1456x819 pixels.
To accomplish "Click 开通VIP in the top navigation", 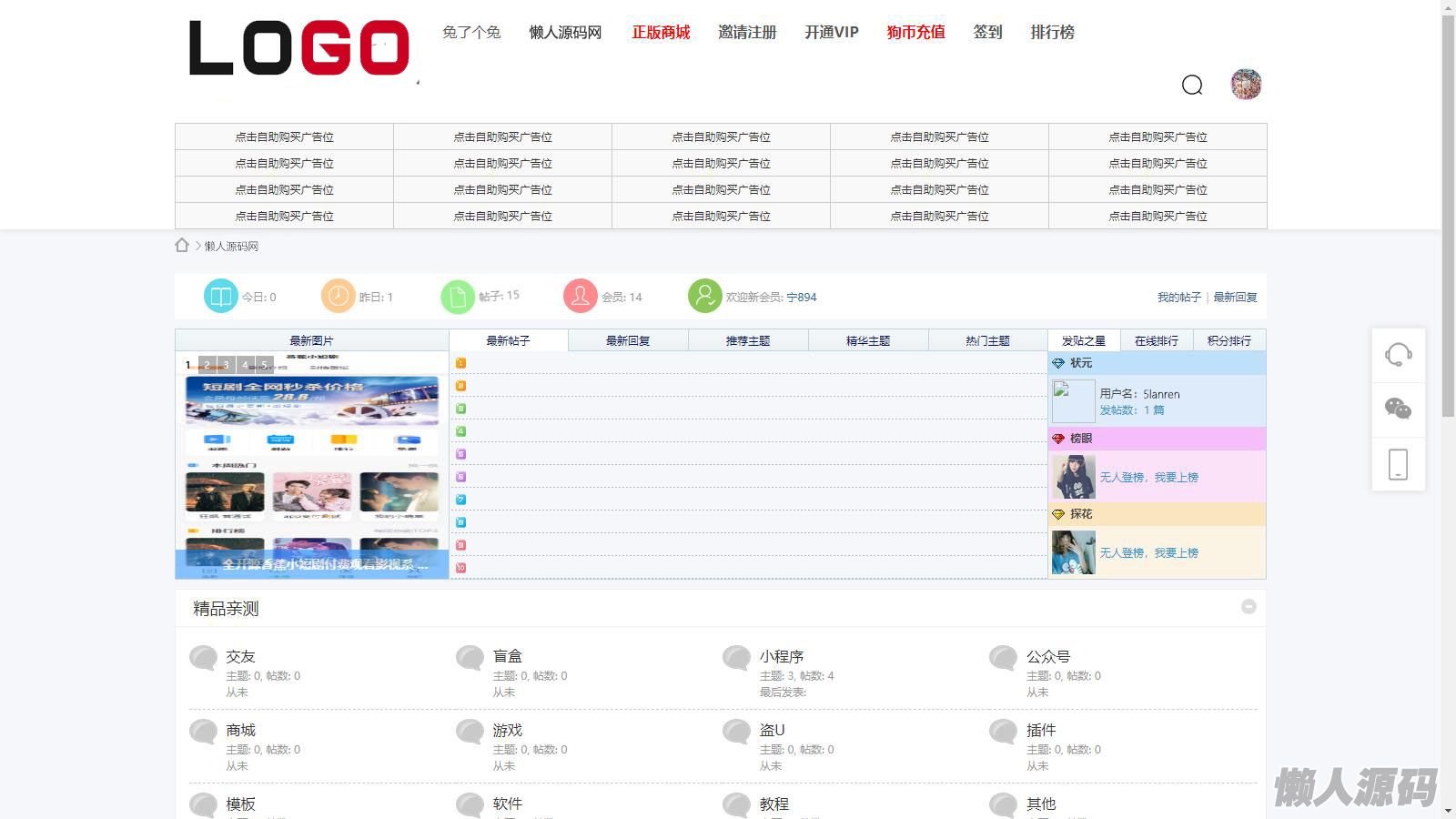I will pos(831,32).
